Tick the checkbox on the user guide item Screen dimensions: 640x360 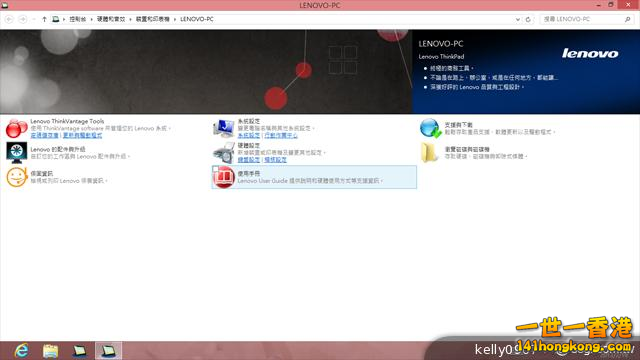[216, 169]
